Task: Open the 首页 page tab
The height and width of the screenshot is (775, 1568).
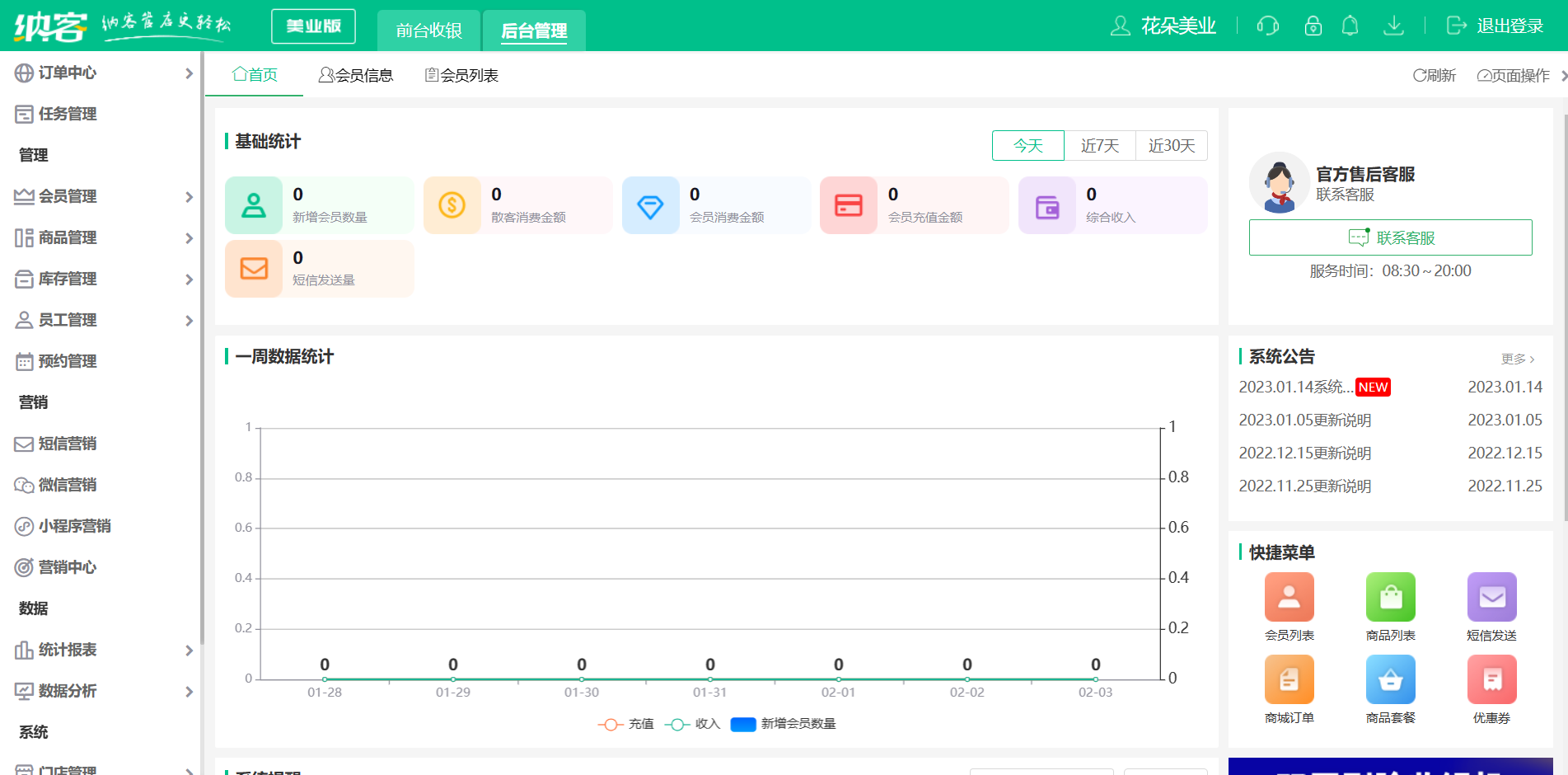Action: coord(255,75)
